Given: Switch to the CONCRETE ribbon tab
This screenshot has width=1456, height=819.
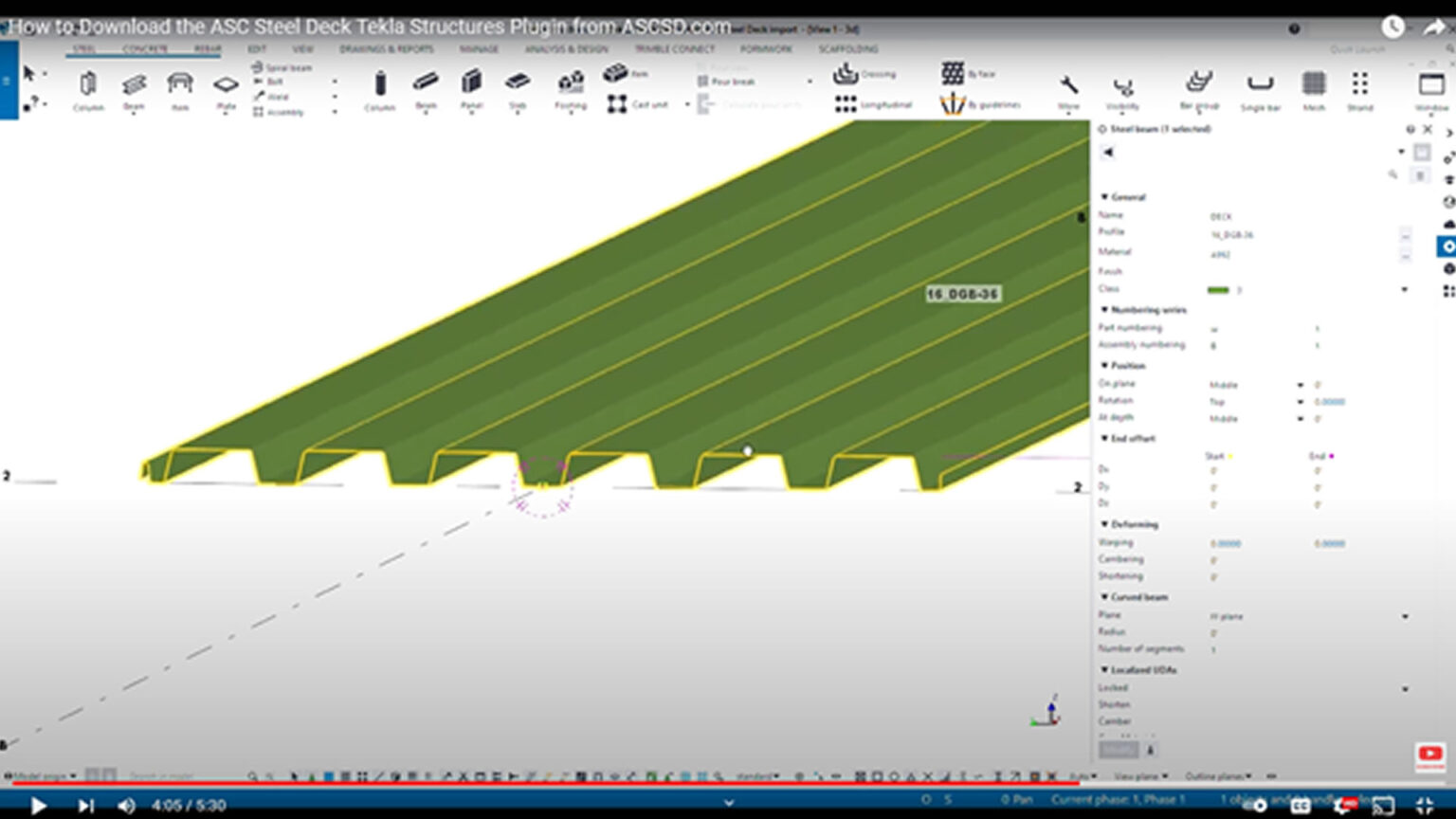Looking at the screenshot, I should click(145, 49).
